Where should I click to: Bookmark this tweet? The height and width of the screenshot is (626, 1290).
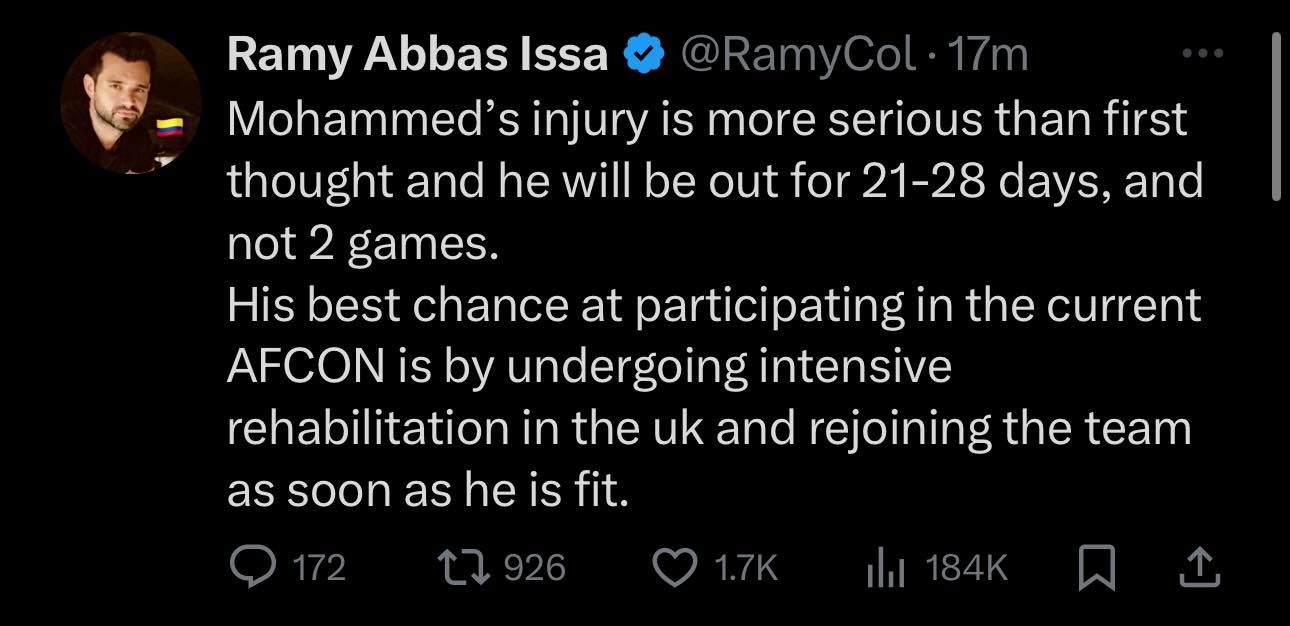point(1097,569)
